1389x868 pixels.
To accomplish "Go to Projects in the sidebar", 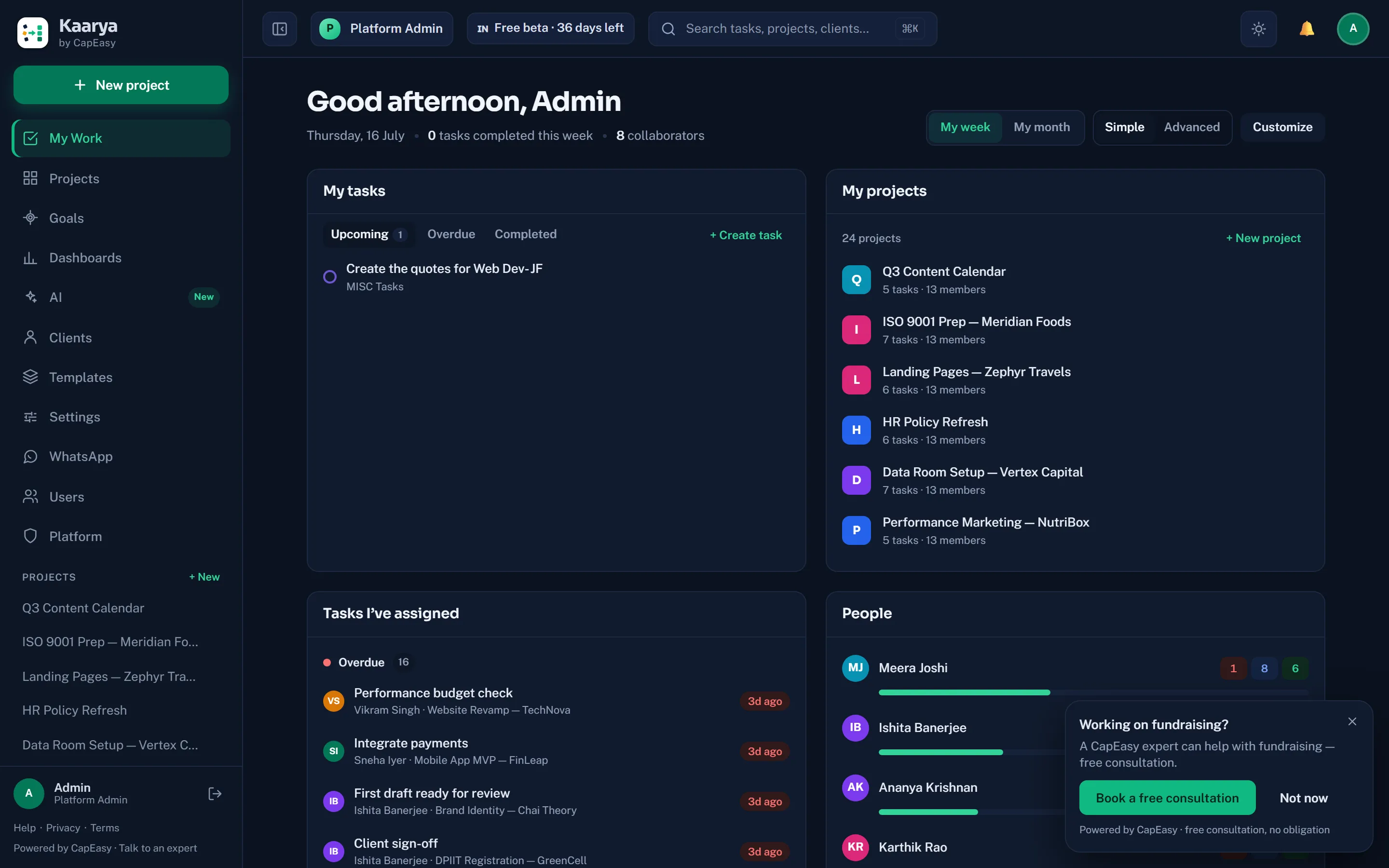I will pyautogui.click(x=121, y=178).
